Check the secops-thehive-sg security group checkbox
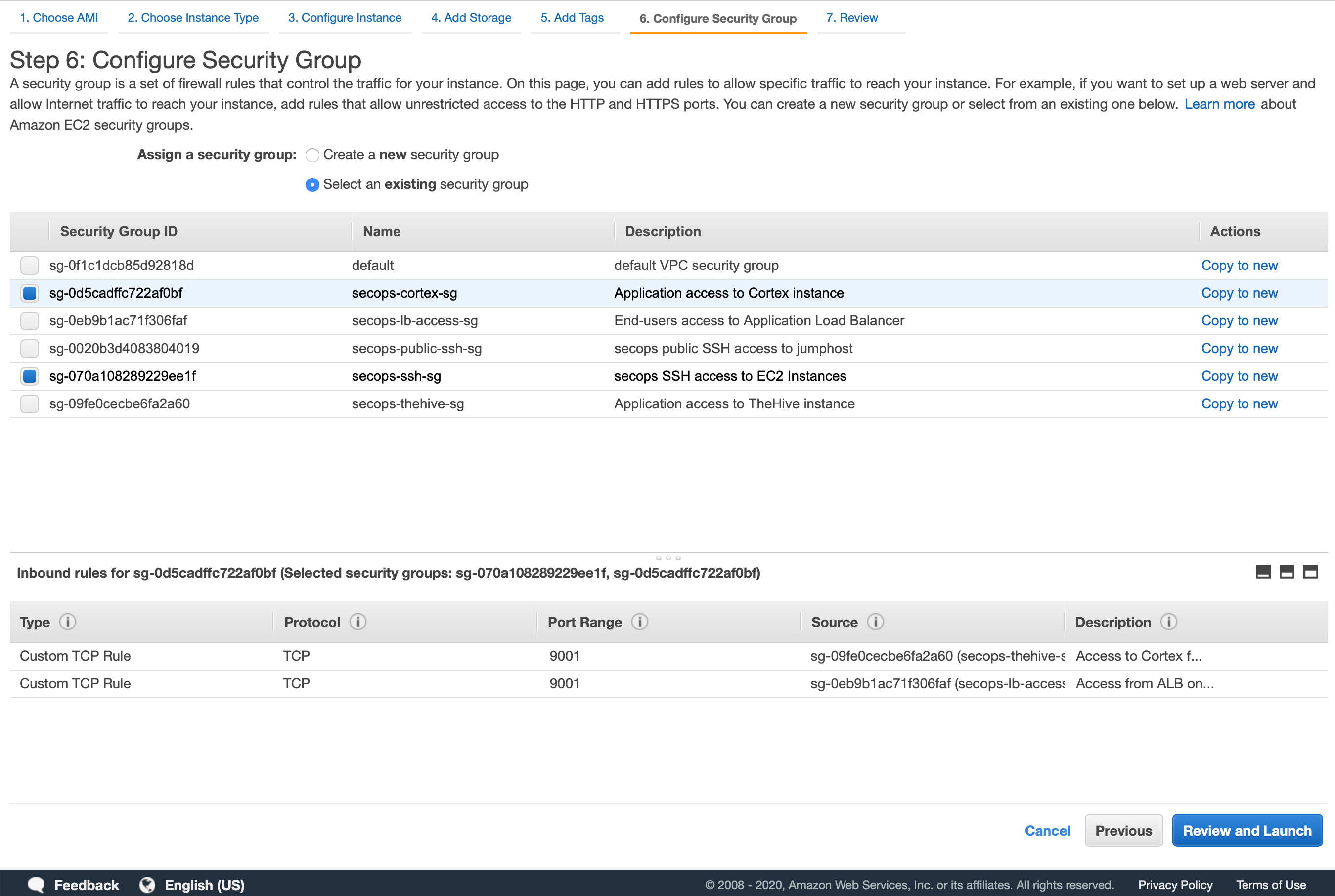 tap(29, 403)
